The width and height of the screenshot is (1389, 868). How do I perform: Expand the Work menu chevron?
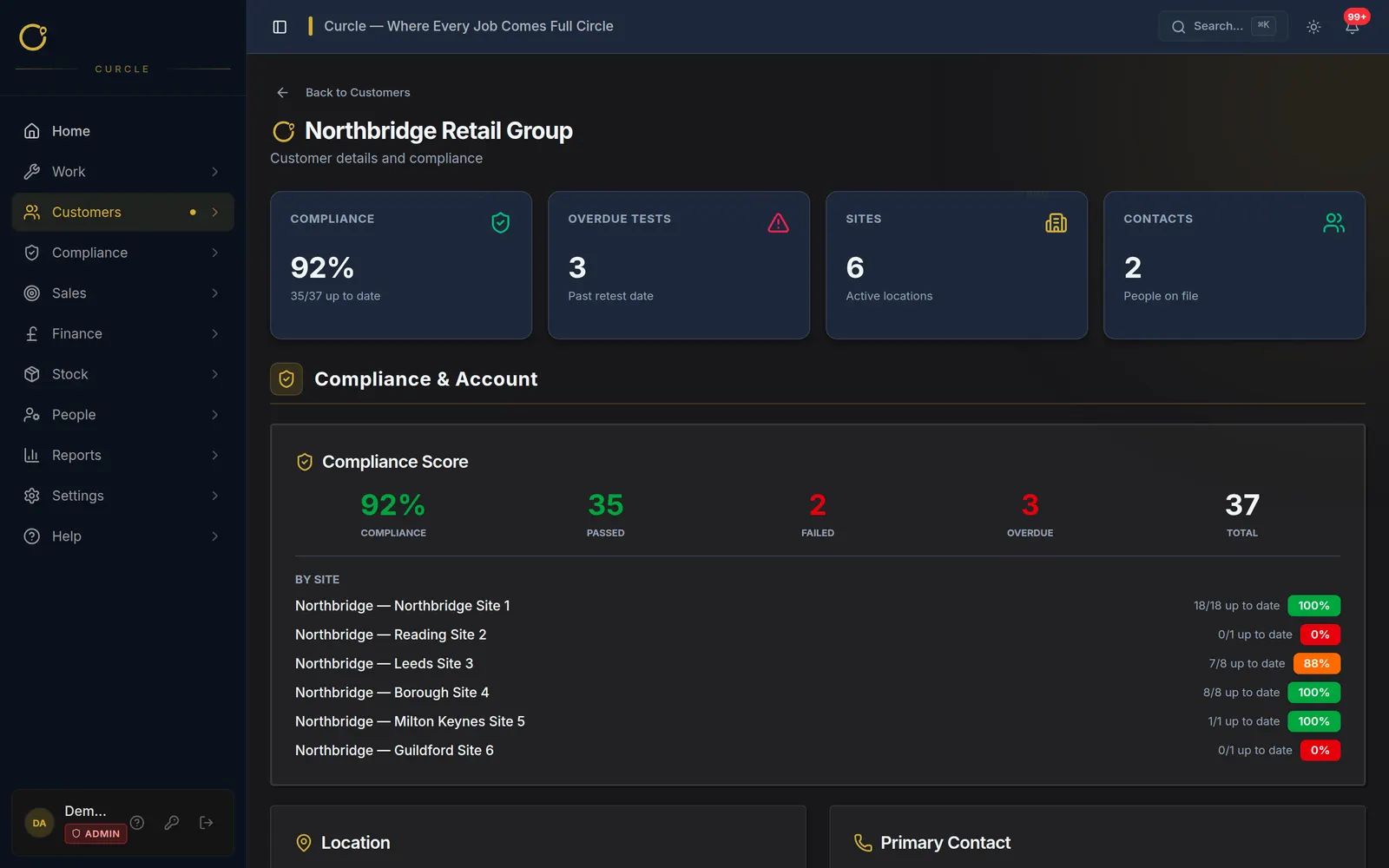coord(215,172)
